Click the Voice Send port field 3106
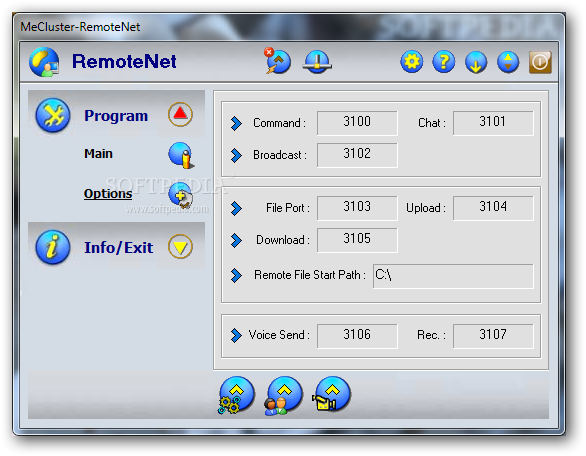Image resolution: width=586 pixels, height=456 pixels. [357, 336]
